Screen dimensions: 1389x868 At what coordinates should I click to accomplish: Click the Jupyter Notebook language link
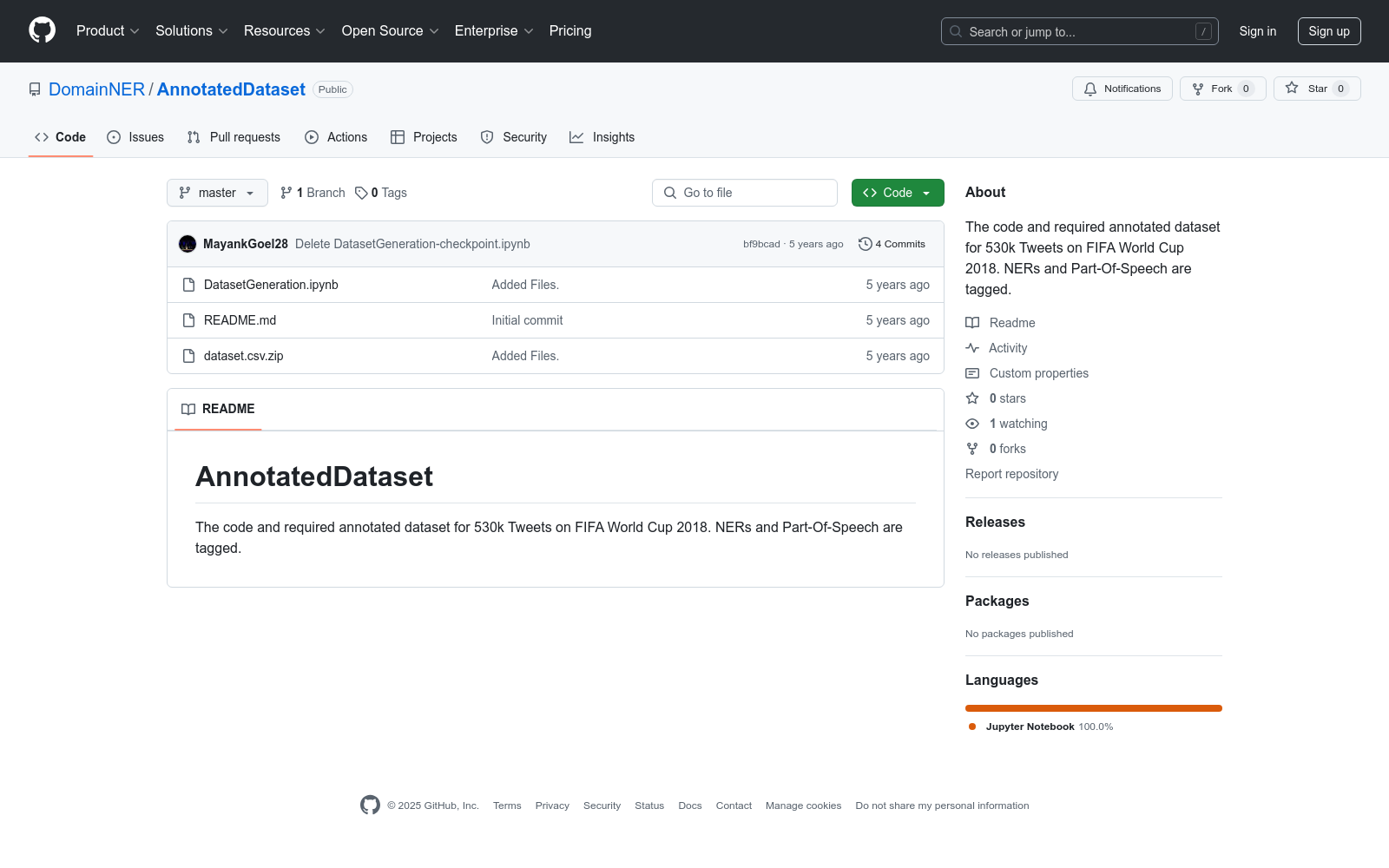[1040, 727]
